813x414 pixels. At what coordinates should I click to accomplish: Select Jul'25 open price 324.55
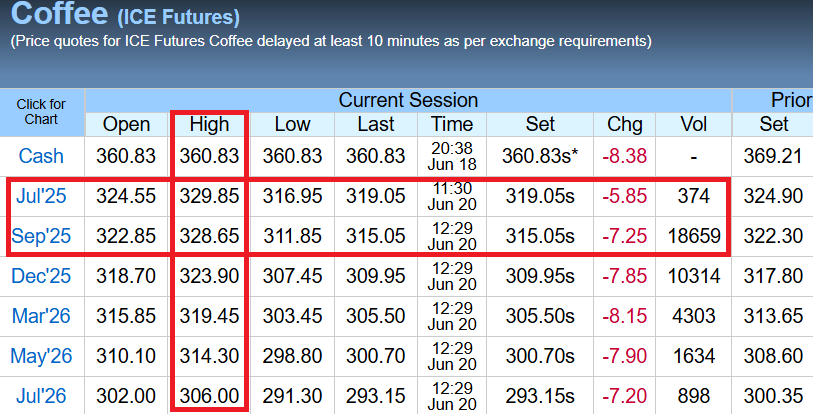pos(126,196)
